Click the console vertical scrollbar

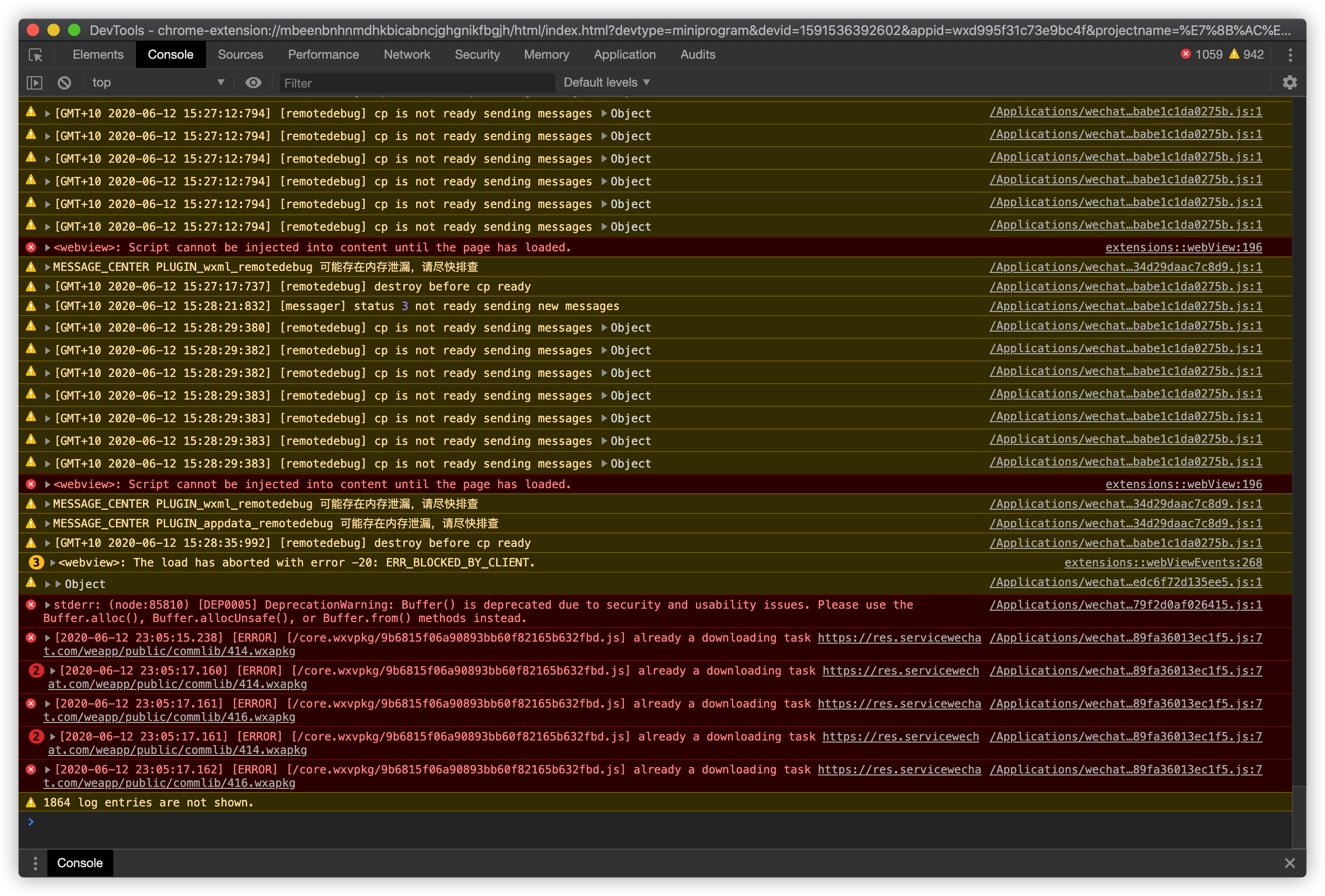pyautogui.click(x=1298, y=816)
